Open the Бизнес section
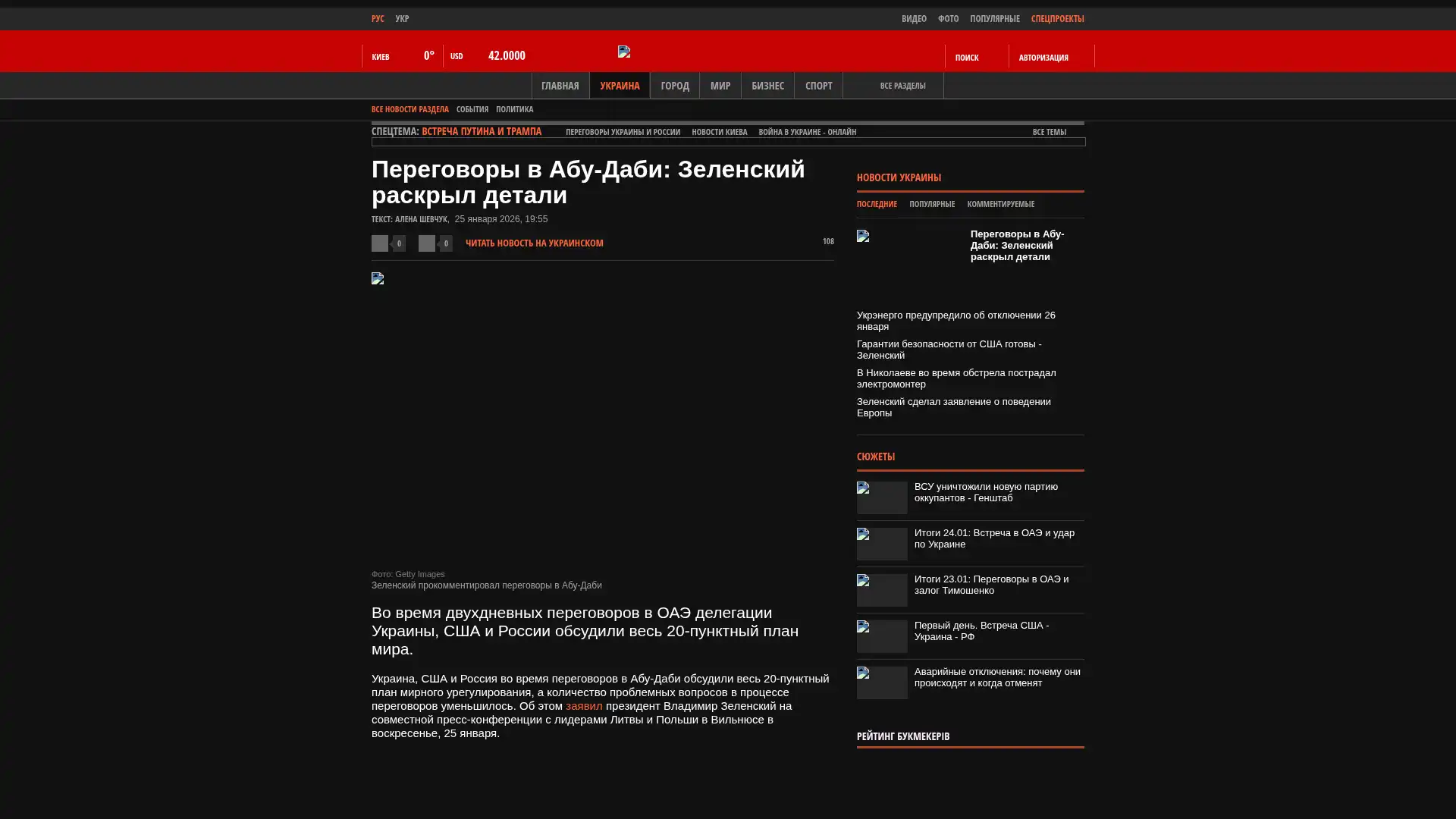The width and height of the screenshot is (1456, 819). tap(767, 86)
